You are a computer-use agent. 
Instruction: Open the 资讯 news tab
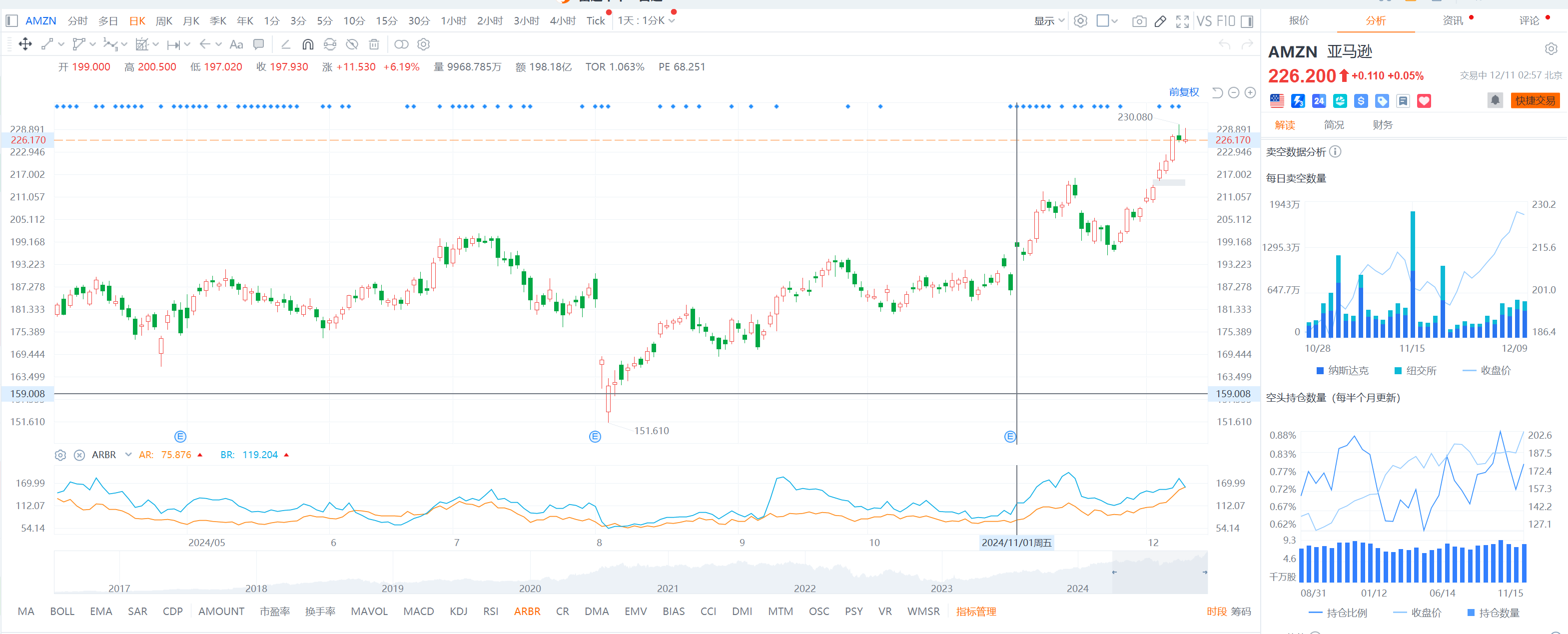pyautogui.click(x=1453, y=20)
